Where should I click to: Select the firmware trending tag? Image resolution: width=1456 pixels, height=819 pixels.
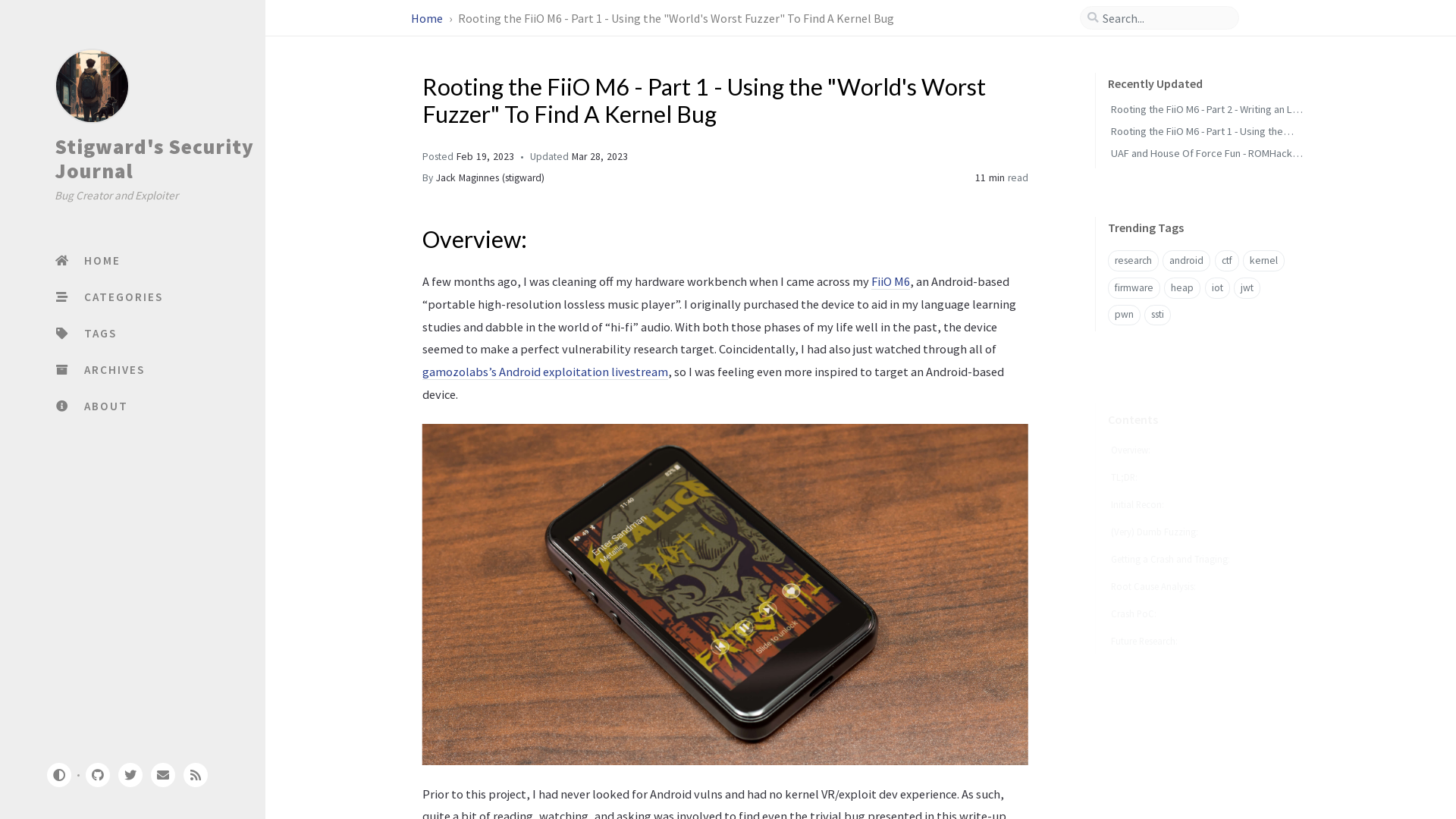pos(1133,287)
